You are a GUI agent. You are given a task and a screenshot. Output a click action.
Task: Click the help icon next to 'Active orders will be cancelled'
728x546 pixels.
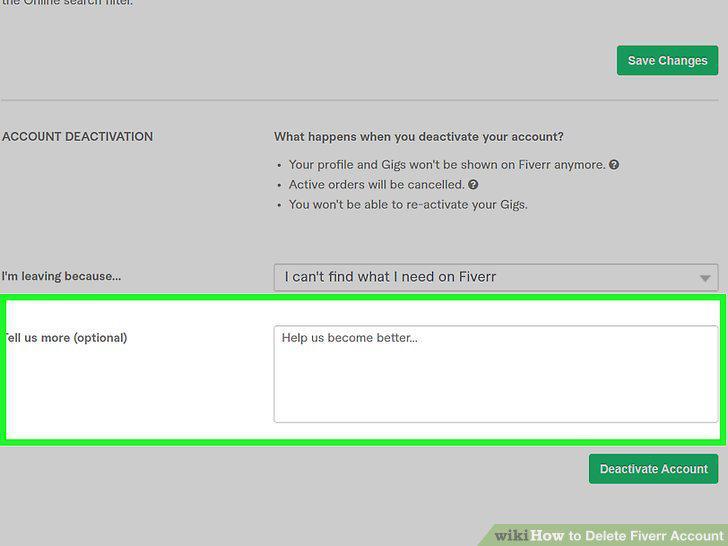click(x=473, y=185)
